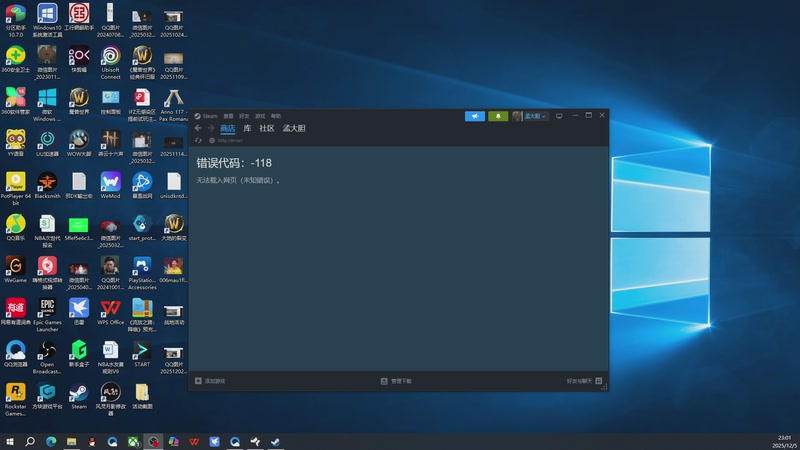The image size is (800, 450).
Task: Open the 游戏 menu in Steam
Action: pos(260,116)
